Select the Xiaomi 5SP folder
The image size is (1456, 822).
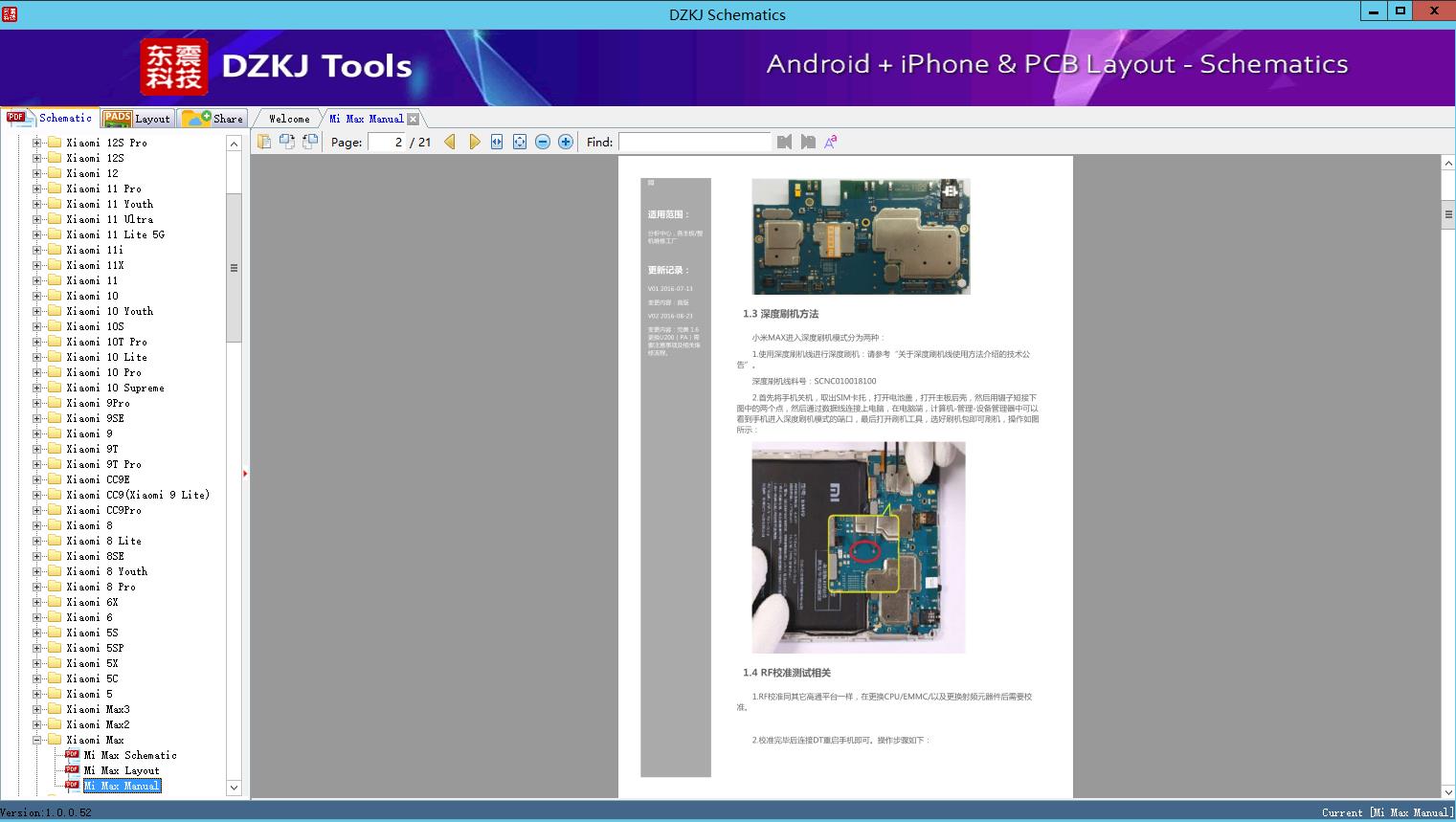coord(95,648)
